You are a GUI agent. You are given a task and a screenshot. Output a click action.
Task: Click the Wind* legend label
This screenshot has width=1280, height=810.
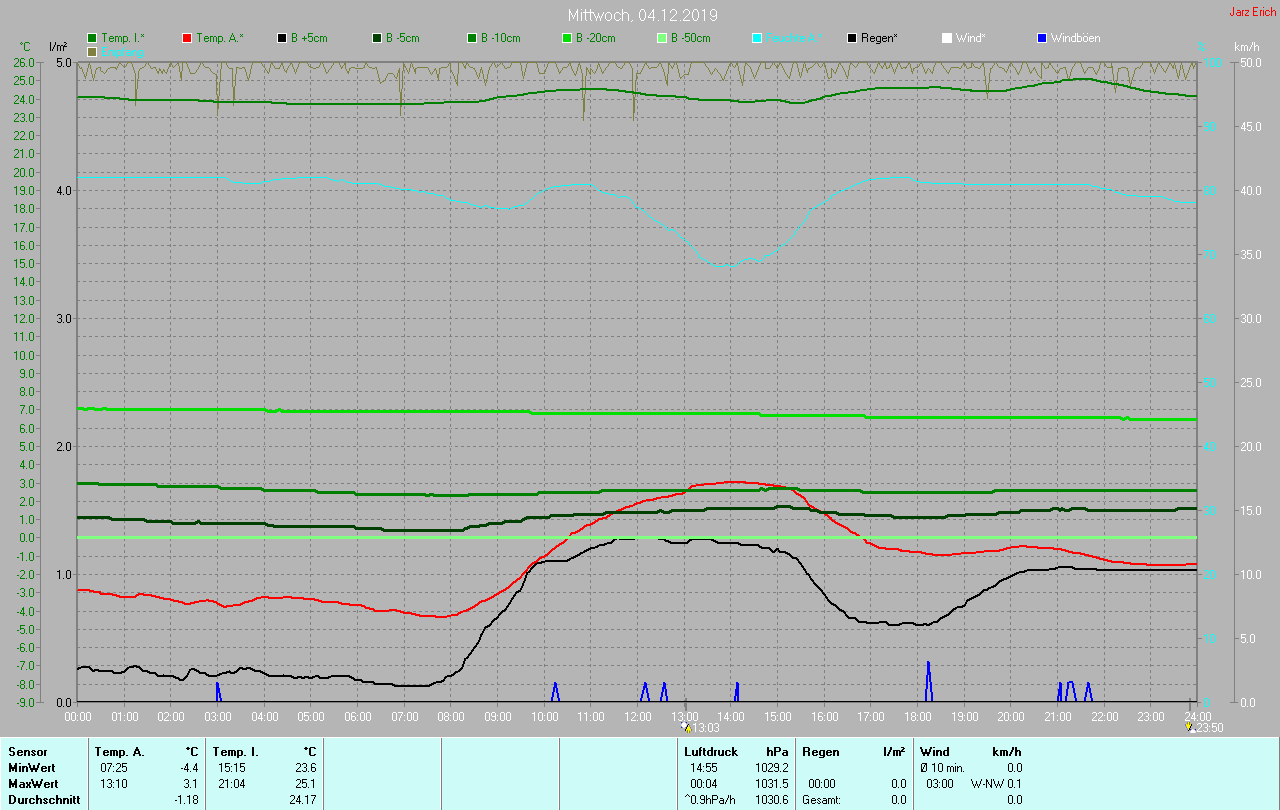point(970,38)
